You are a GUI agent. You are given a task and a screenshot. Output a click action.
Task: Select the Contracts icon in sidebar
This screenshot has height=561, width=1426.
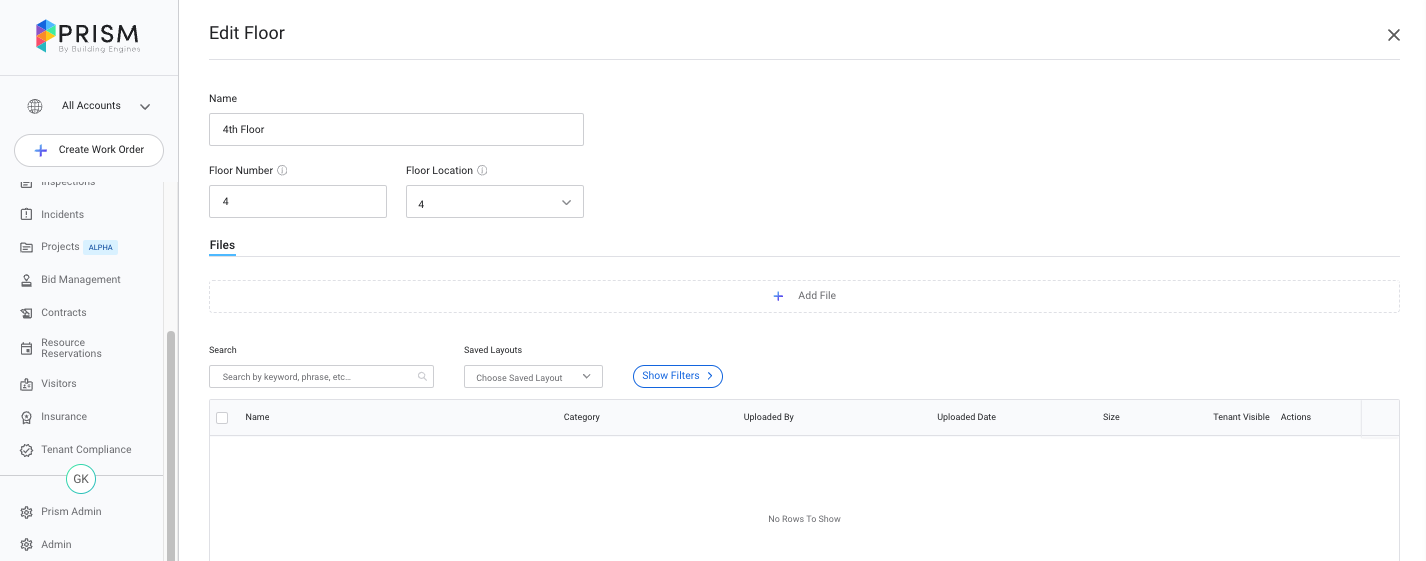(27, 313)
